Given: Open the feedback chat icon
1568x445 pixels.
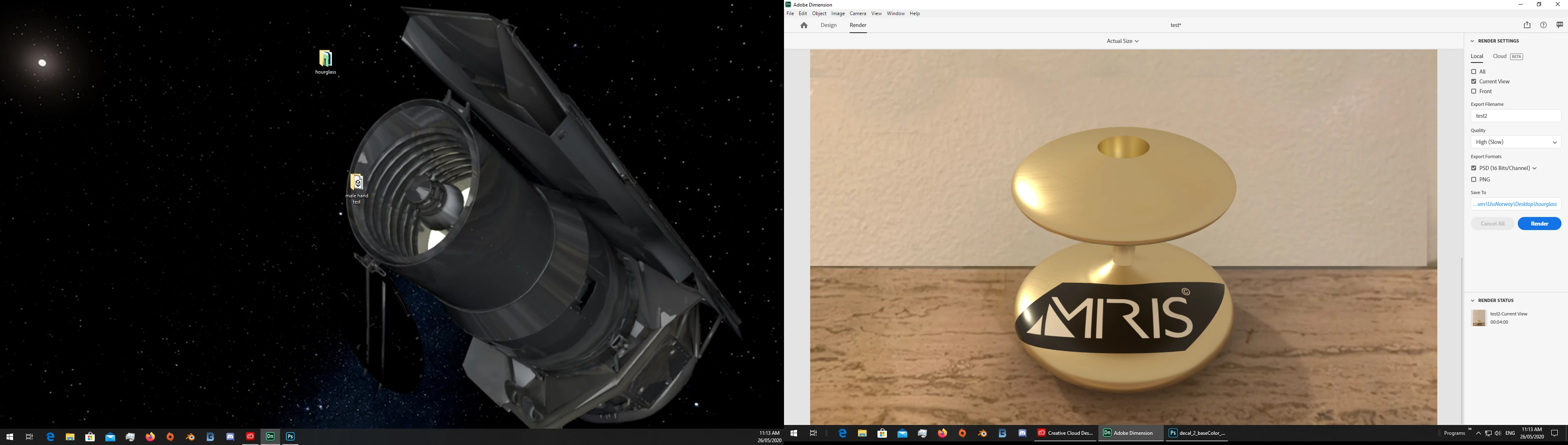Looking at the screenshot, I should click(1559, 26).
